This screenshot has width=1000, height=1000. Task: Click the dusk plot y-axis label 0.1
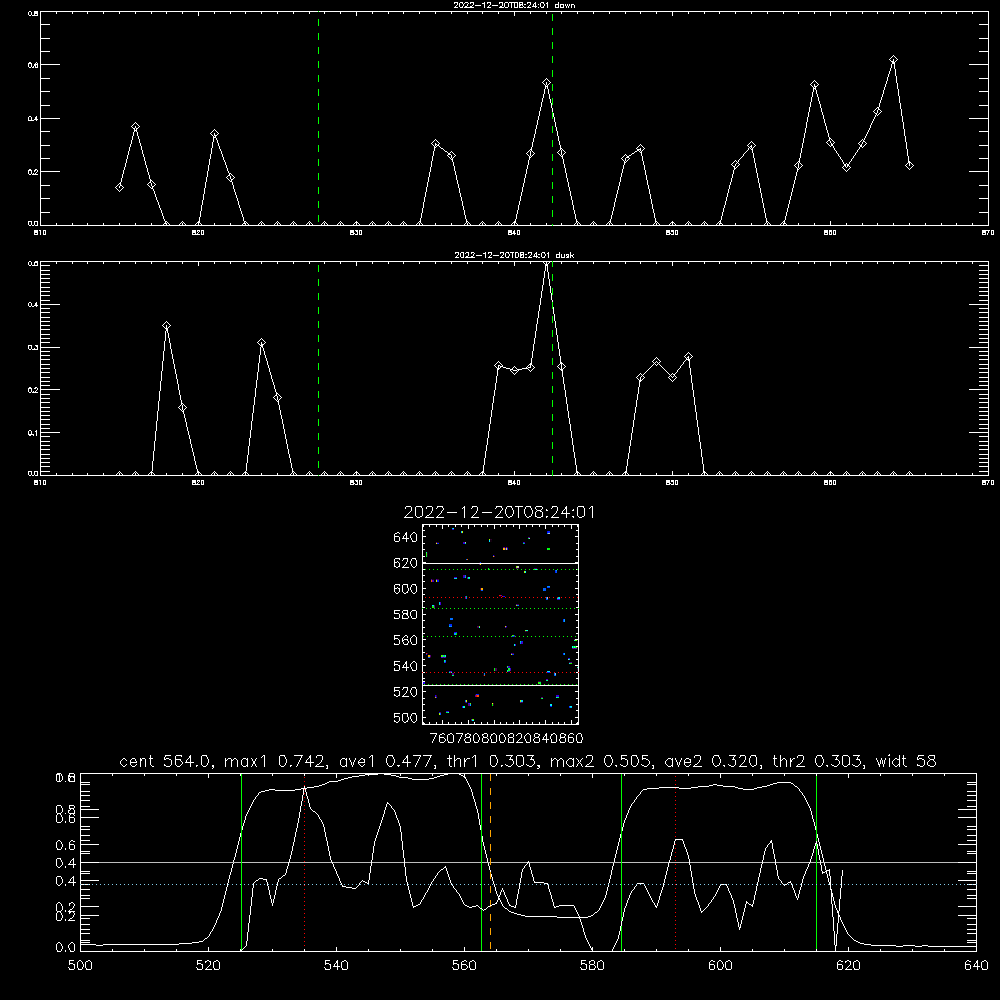click(x=34, y=433)
